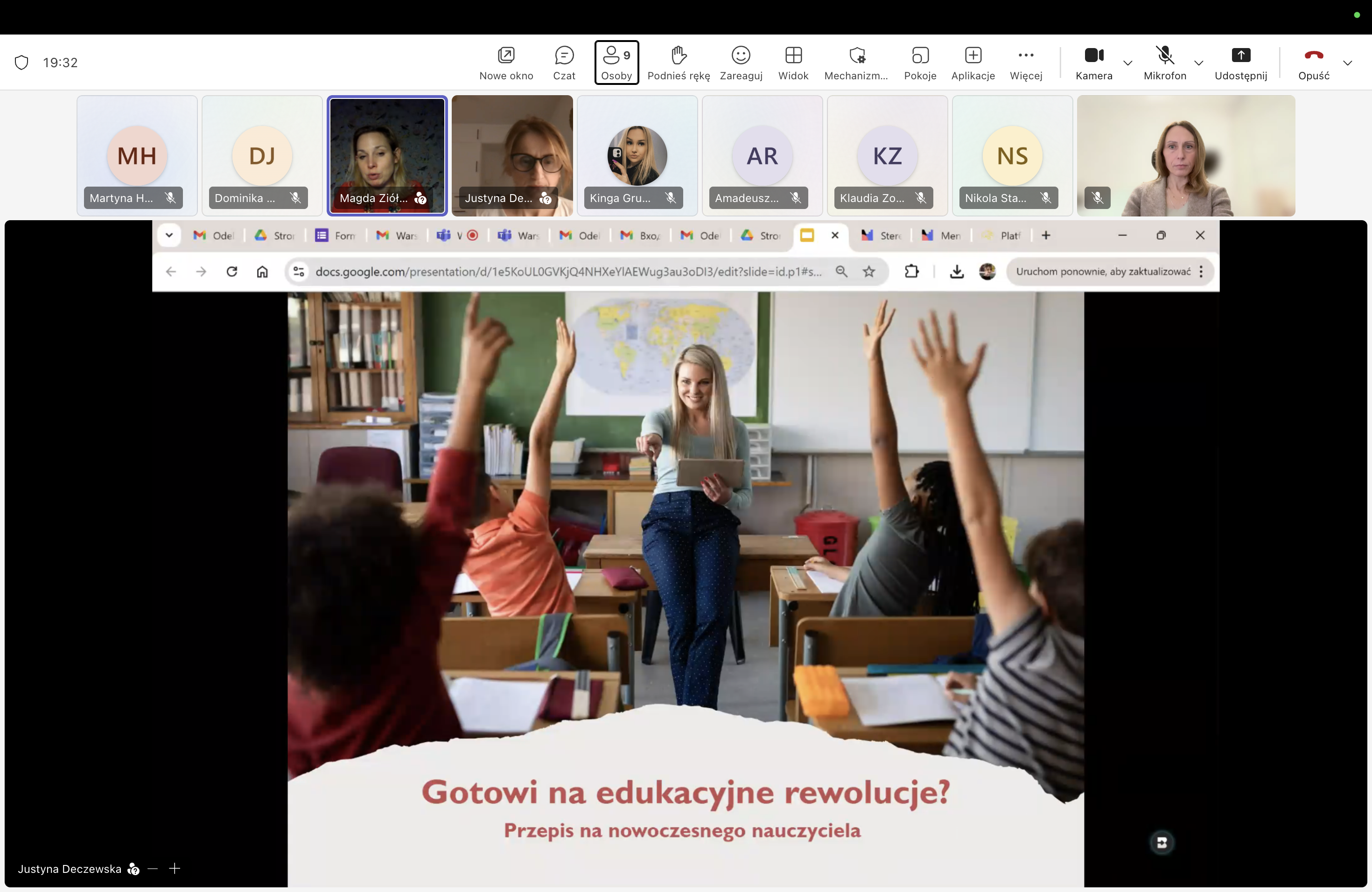Click the shield security icon near timer
Image resolution: width=1372 pixels, height=892 pixels.
coord(21,62)
